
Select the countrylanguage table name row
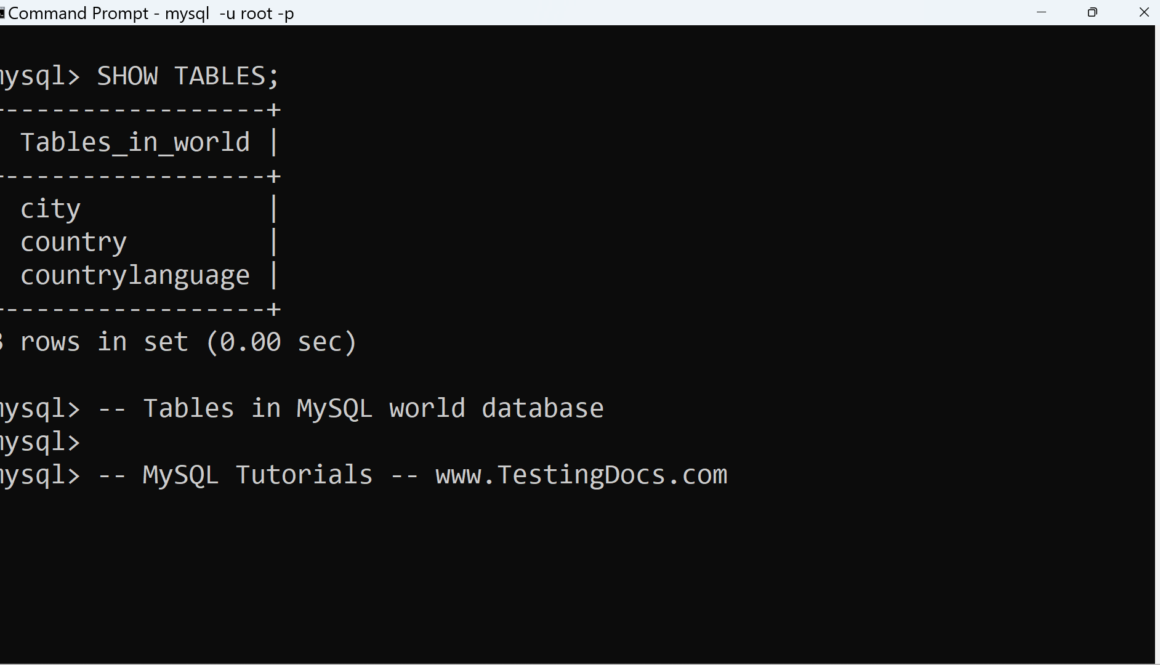[135, 275]
